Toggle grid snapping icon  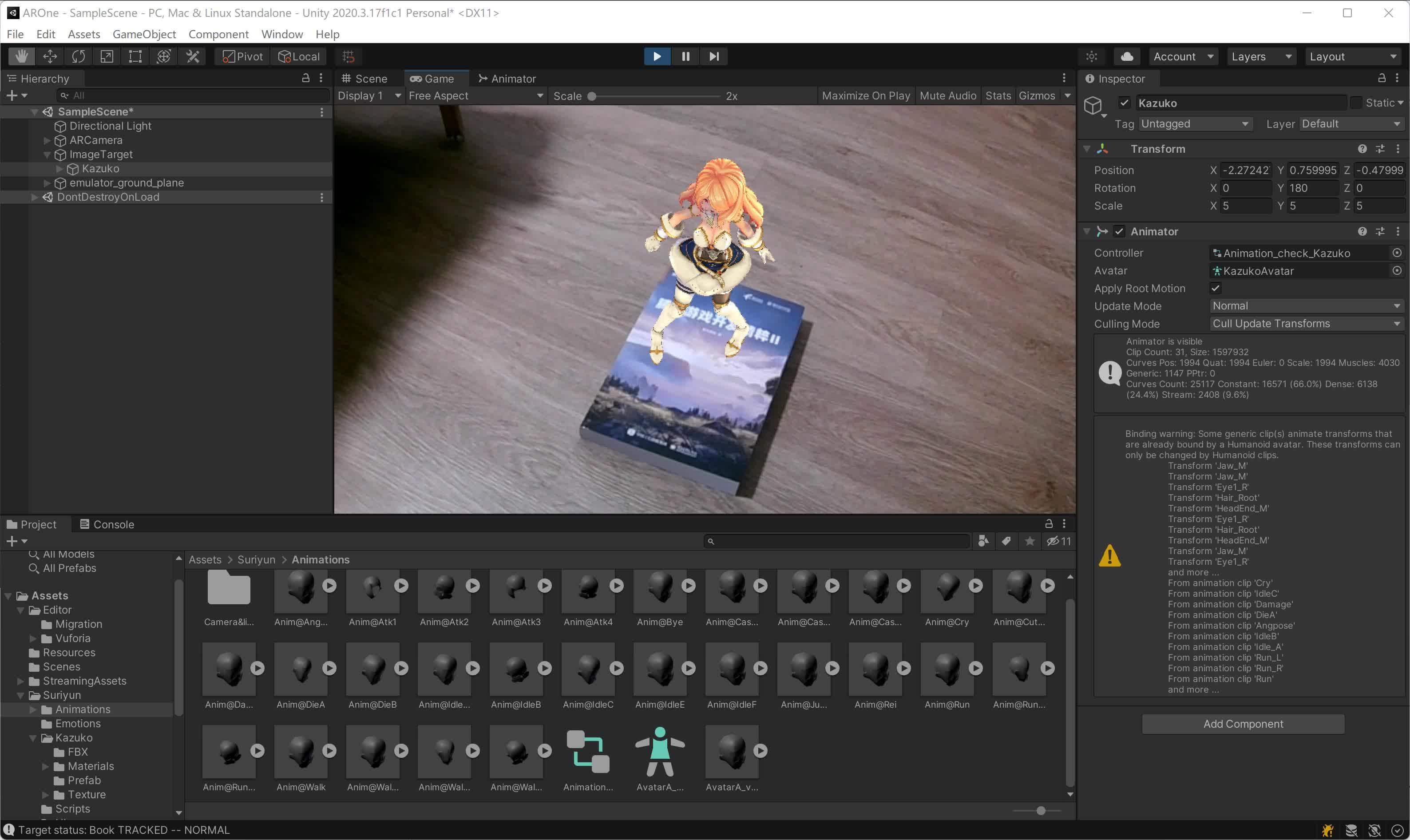348,56
